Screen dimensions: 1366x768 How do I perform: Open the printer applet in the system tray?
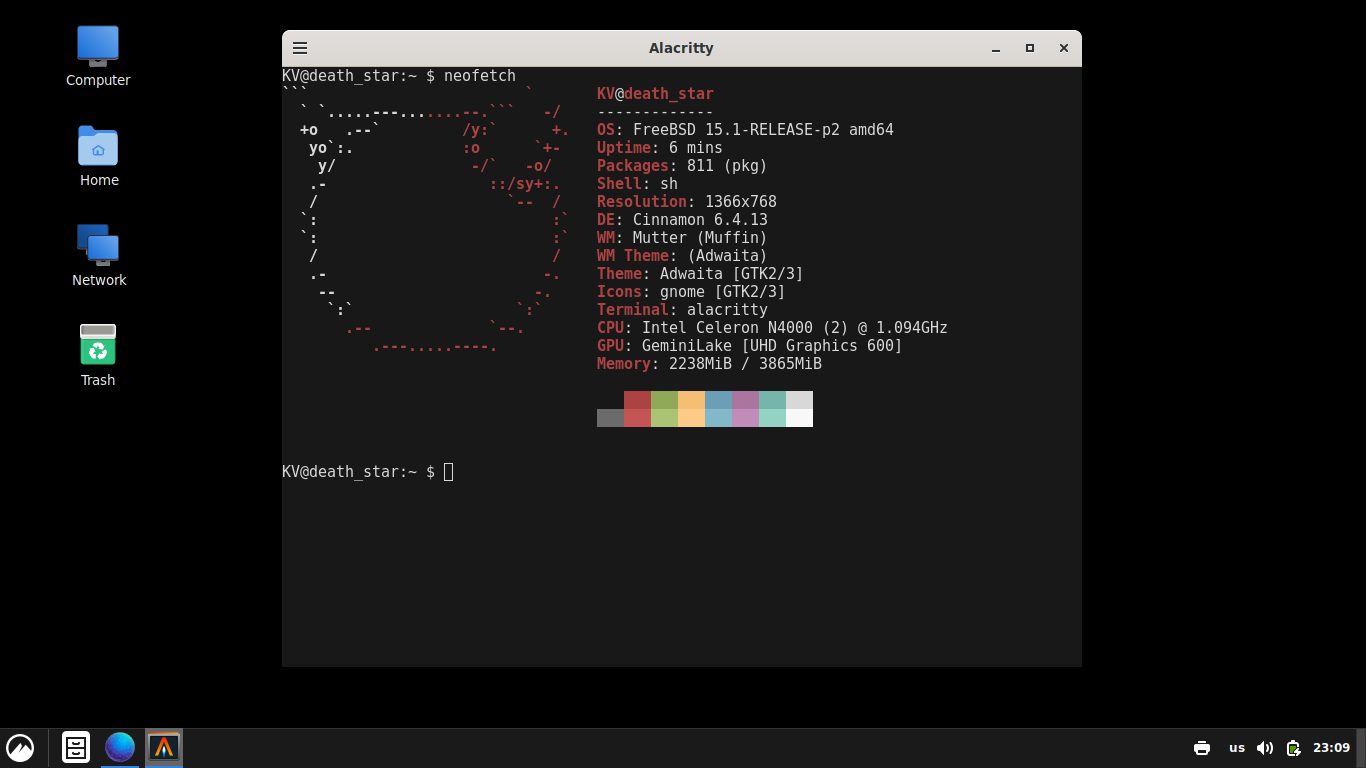point(1202,748)
